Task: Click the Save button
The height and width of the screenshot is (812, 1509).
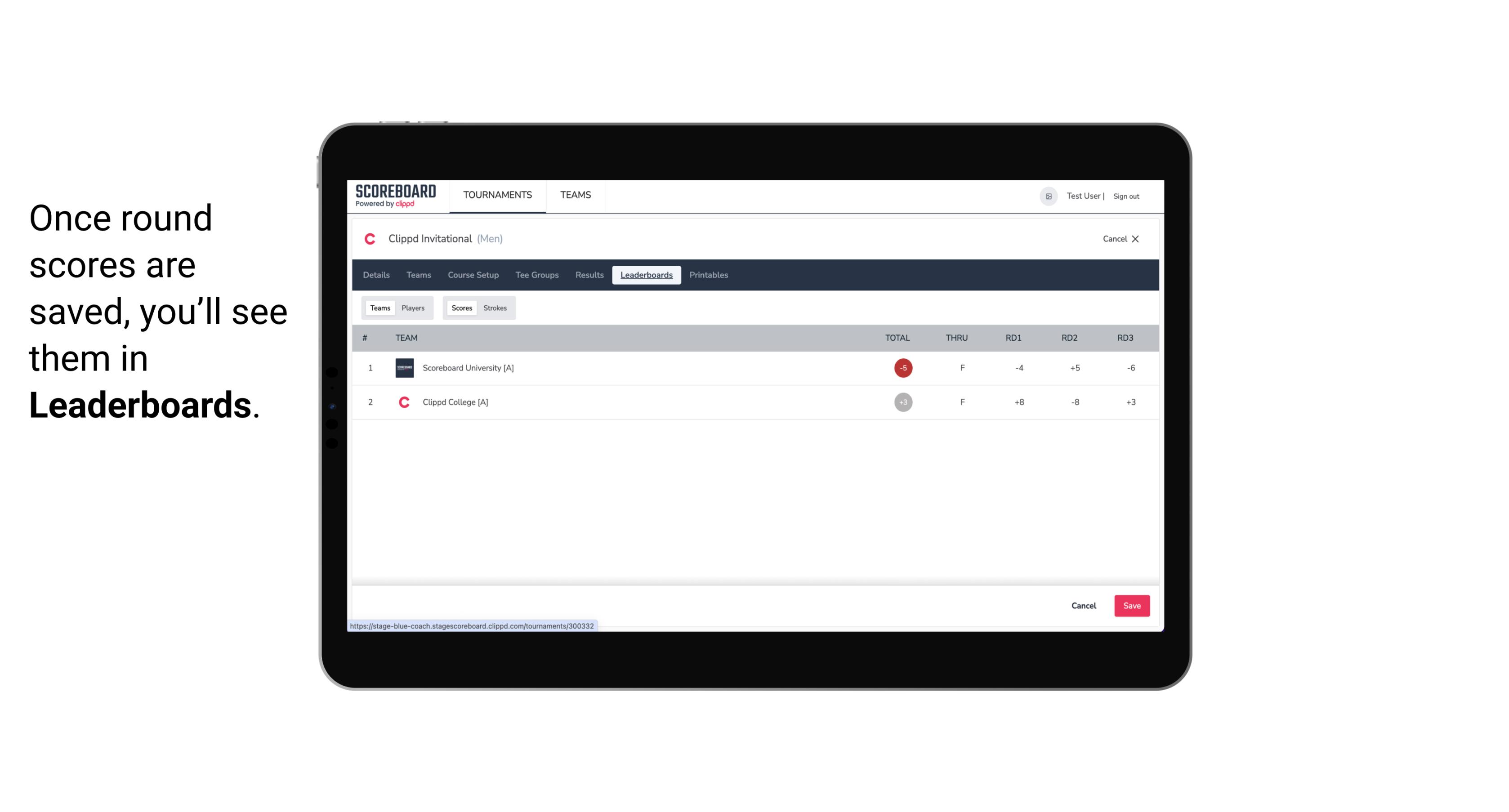Action: click(1131, 605)
